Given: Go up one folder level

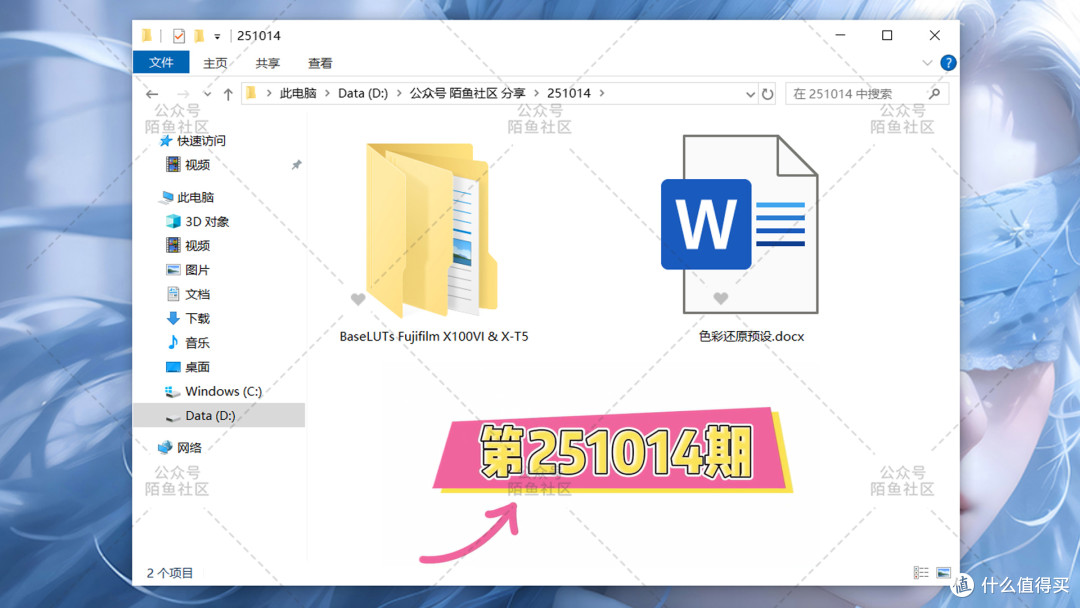Looking at the screenshot, I should [x=228, y=94].
